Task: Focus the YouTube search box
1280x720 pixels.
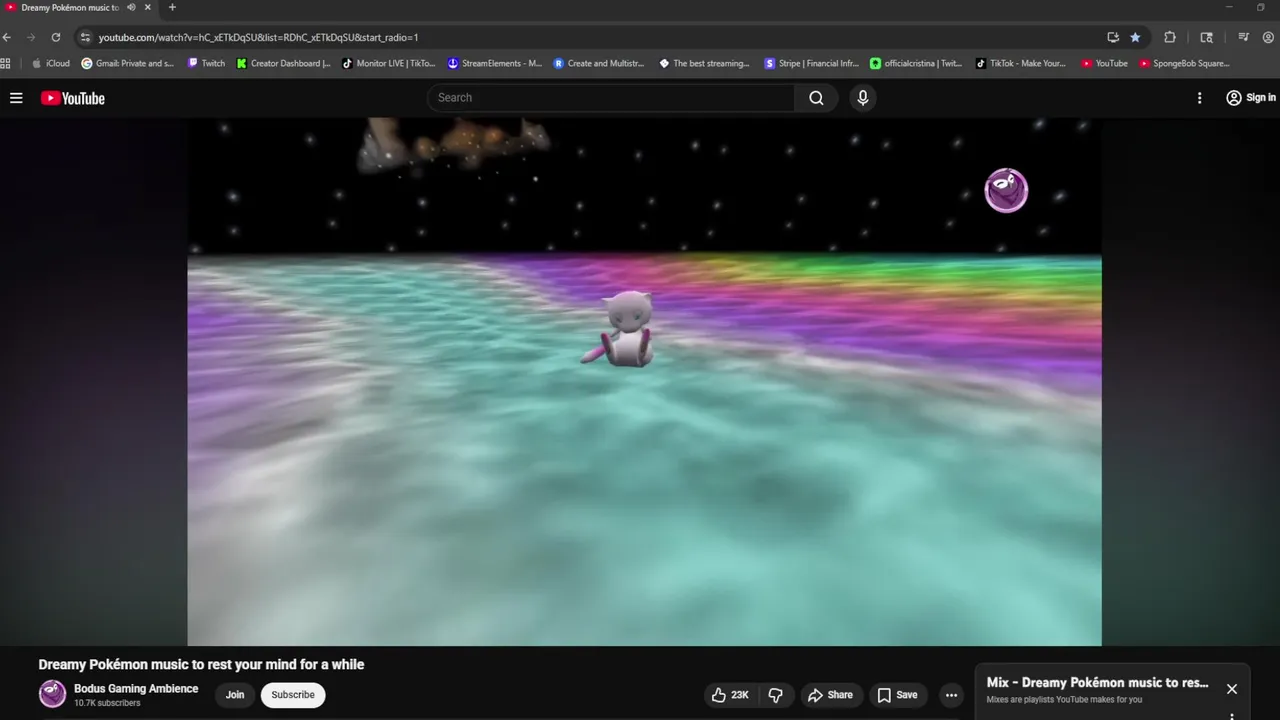Action: (x=612, y=98)
